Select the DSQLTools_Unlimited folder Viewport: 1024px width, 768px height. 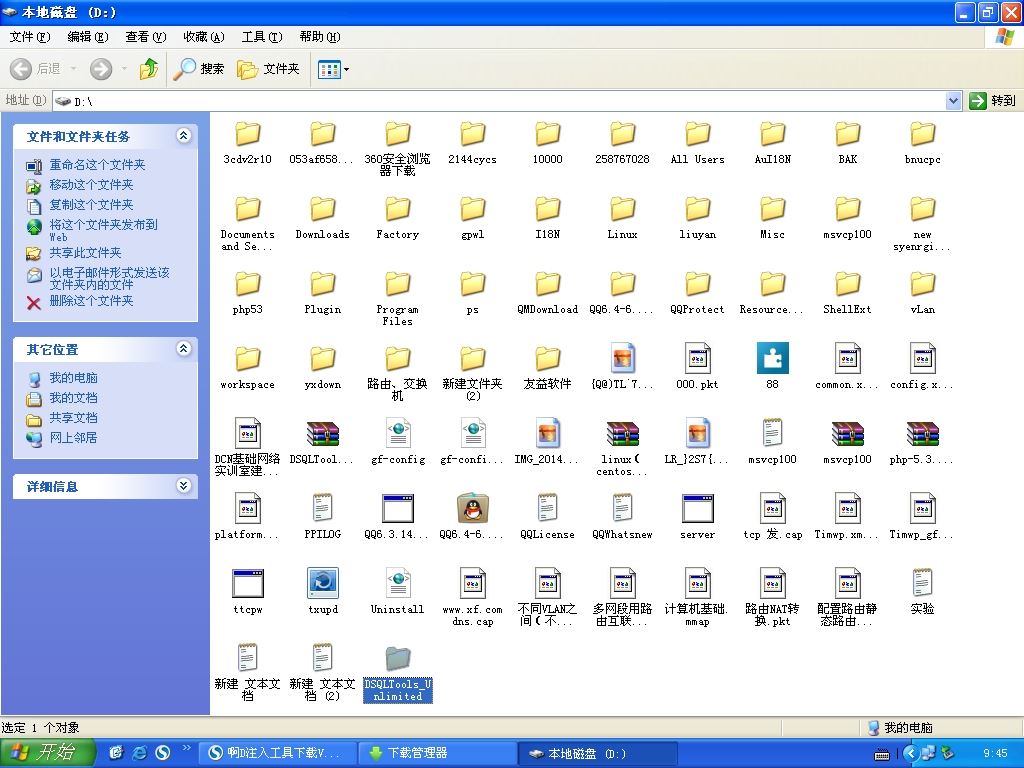click(398, 675)
